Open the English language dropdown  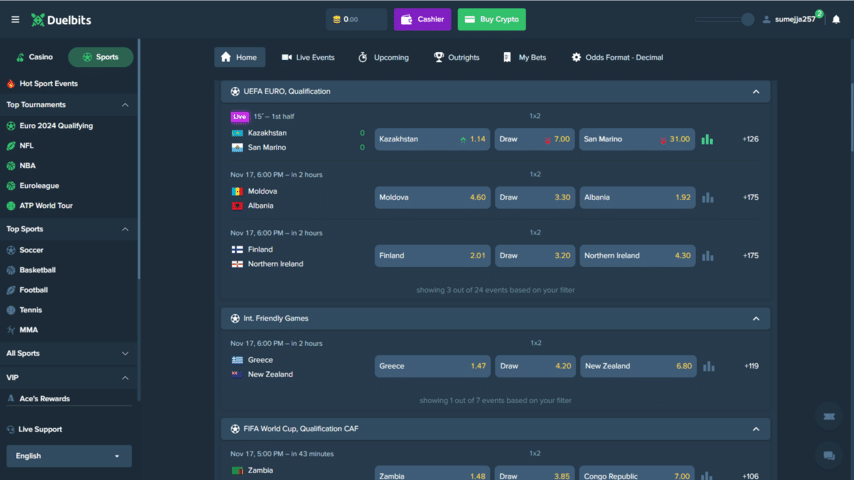[x=69, y=456]
